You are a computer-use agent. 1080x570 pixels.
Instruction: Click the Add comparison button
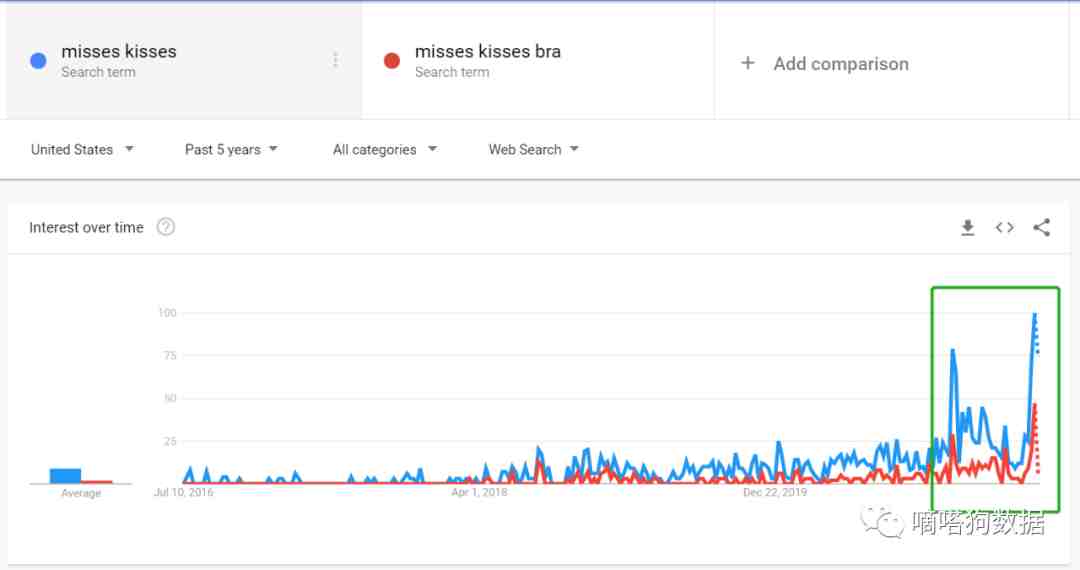(x=840, y=64)
